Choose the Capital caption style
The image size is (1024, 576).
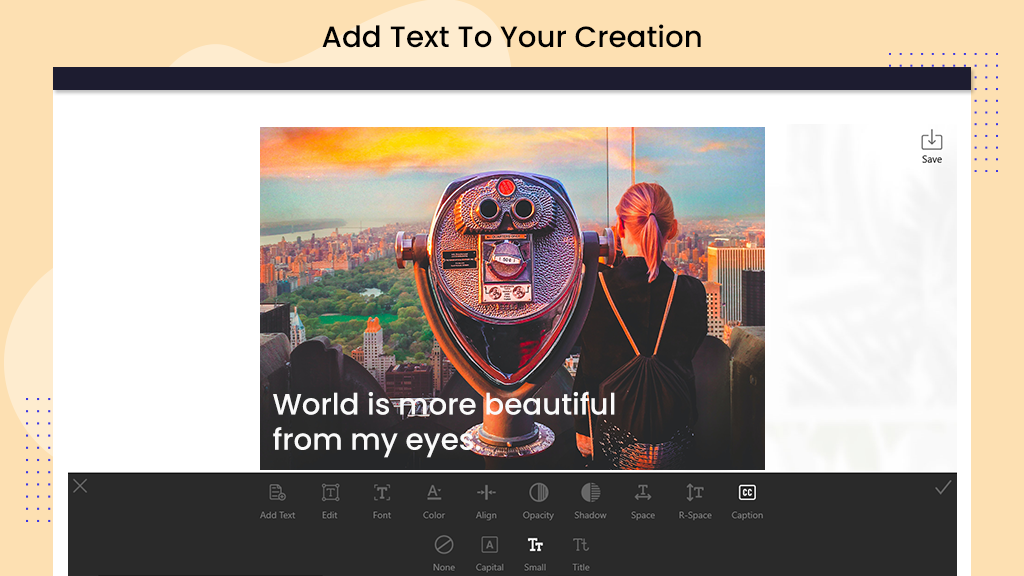(489, 554)
